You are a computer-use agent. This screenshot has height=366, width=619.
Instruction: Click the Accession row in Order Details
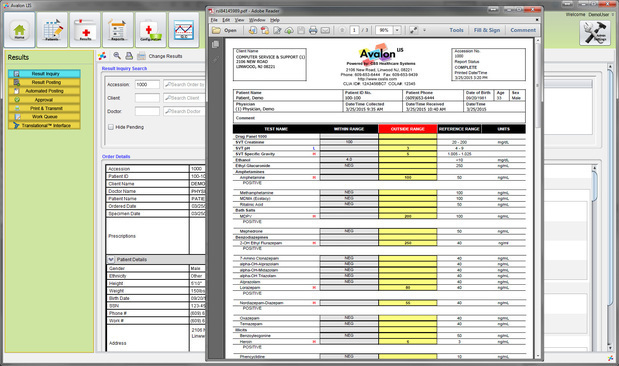point(156,169)
